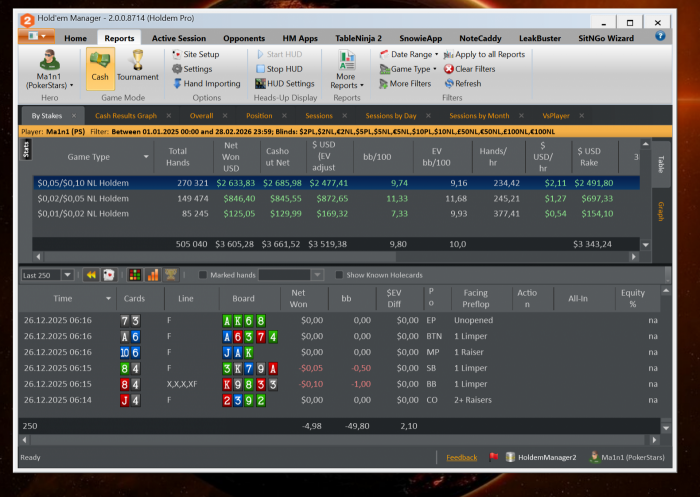Viewport: 700px width, 497px height.
Task: Open the help question mark icon
Action: 660,36
